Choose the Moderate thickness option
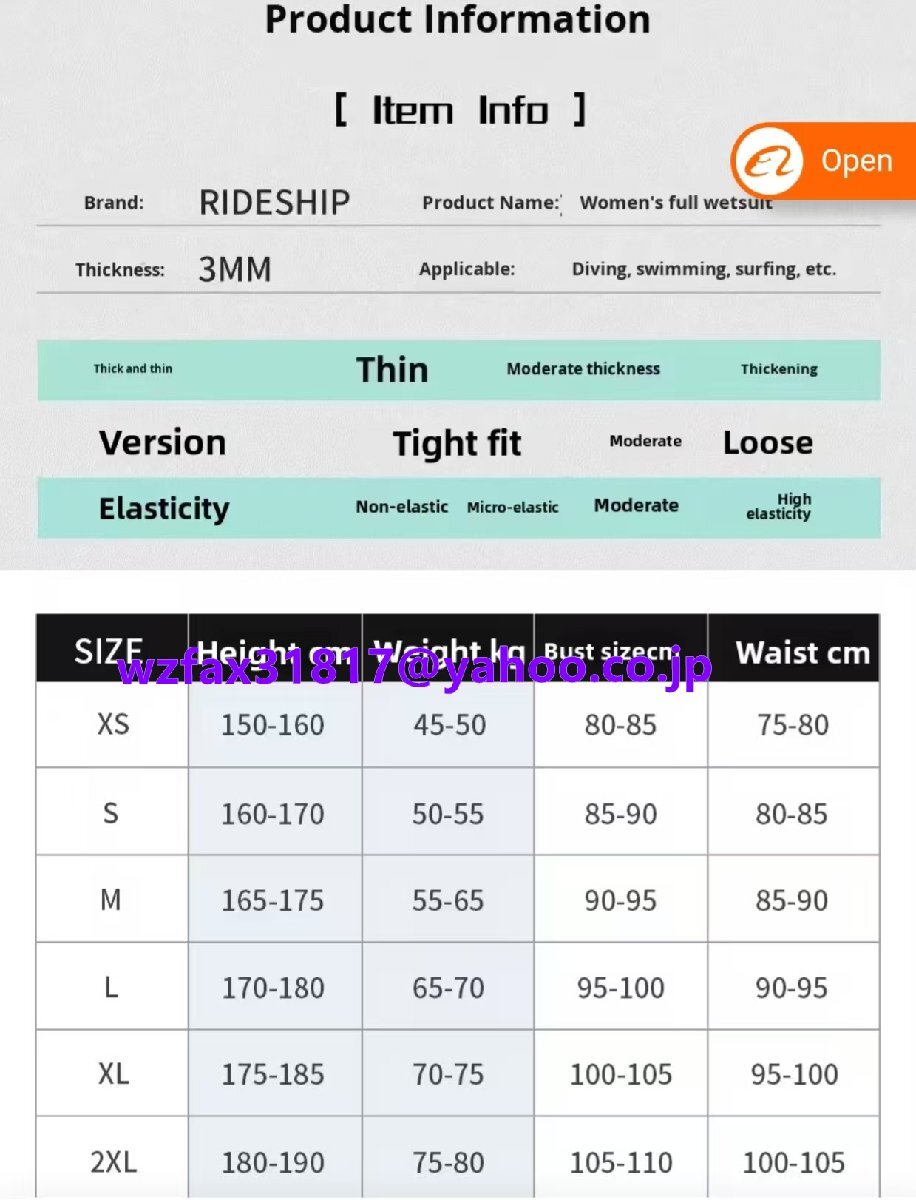Viewport: 916px width, 1200px height. [x=583, y=369]
